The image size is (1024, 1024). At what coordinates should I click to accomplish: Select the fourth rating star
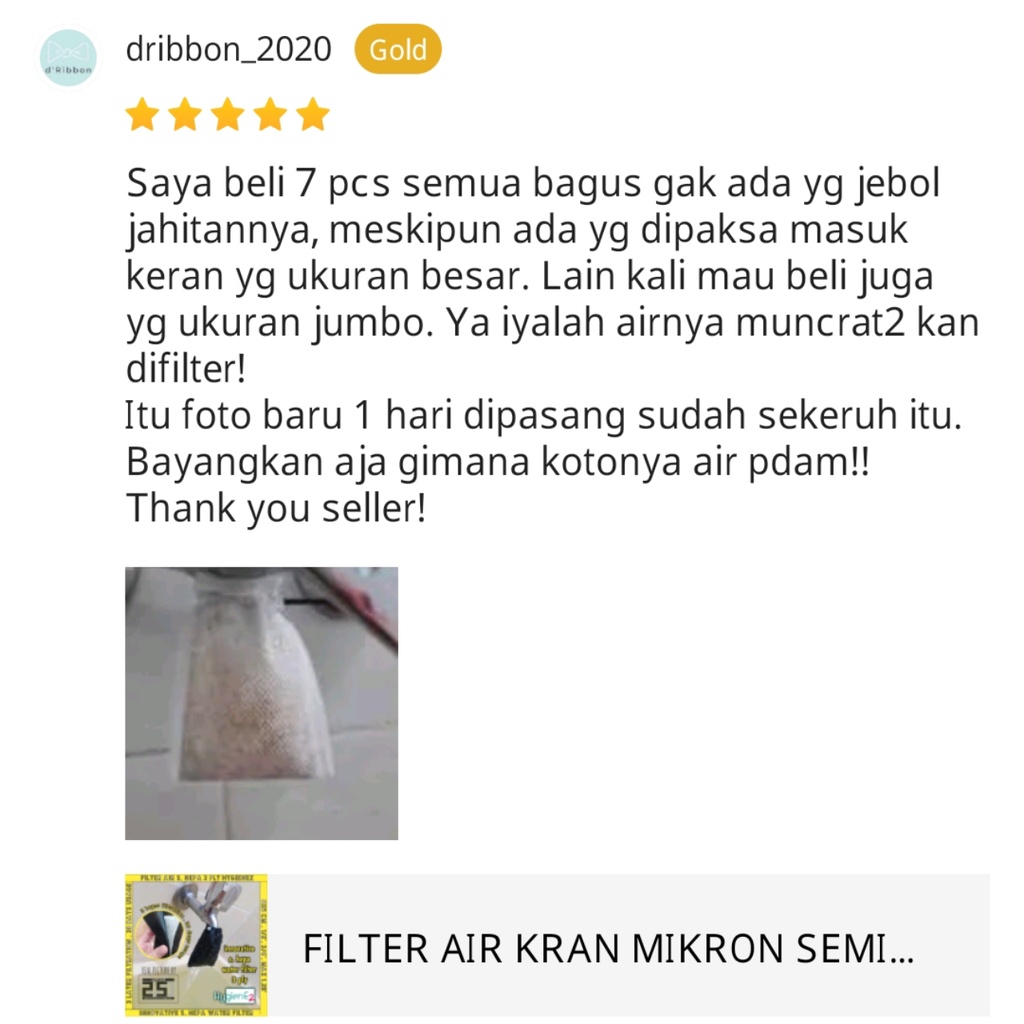[270, 114]
